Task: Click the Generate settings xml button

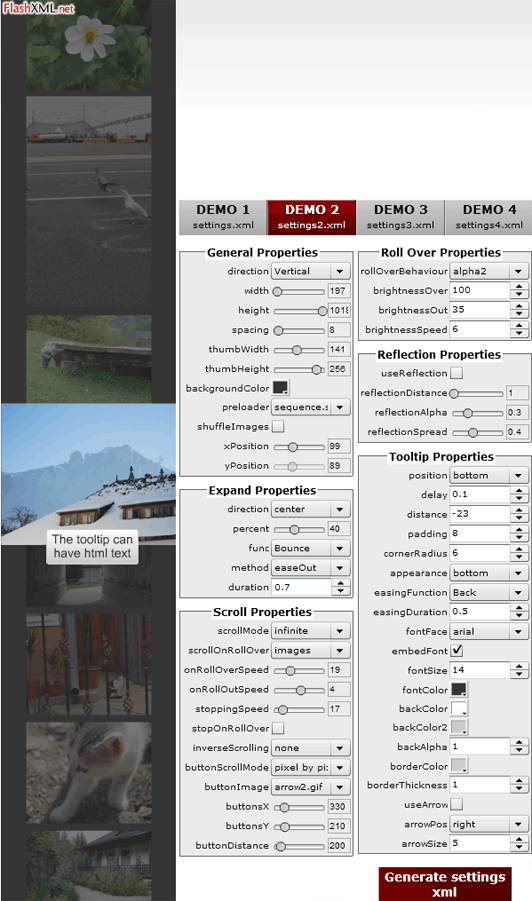Action: [445, 884]
